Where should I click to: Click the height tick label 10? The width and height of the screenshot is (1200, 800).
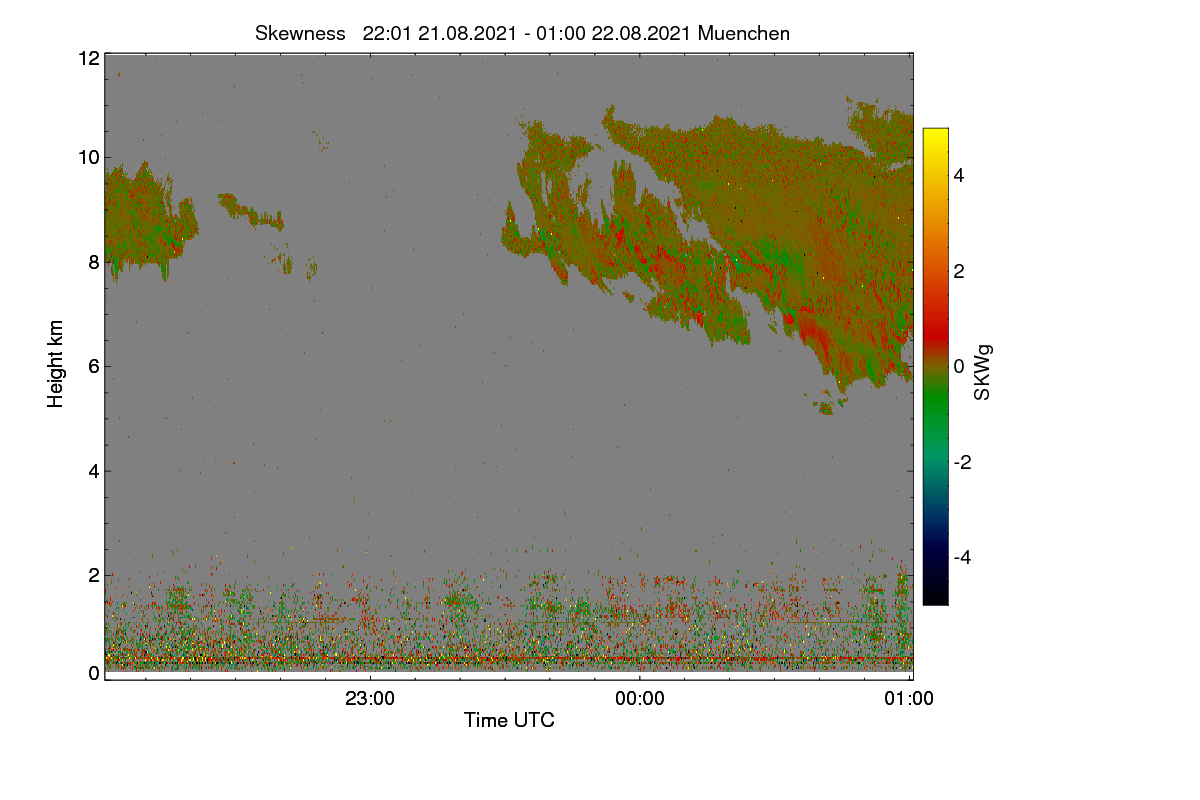pyautogui.click(x=88, y=157)
